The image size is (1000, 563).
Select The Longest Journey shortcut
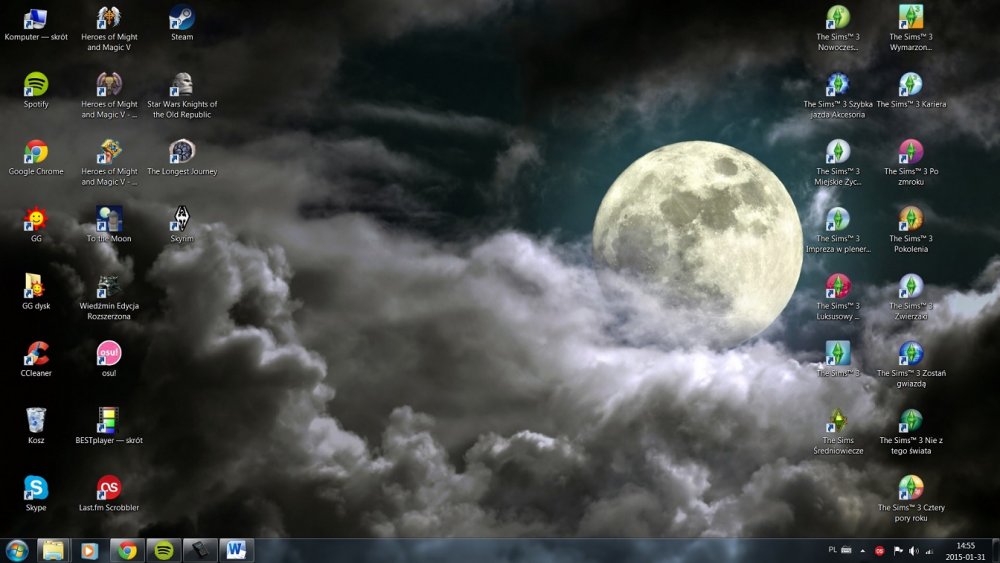pos(182,158)
